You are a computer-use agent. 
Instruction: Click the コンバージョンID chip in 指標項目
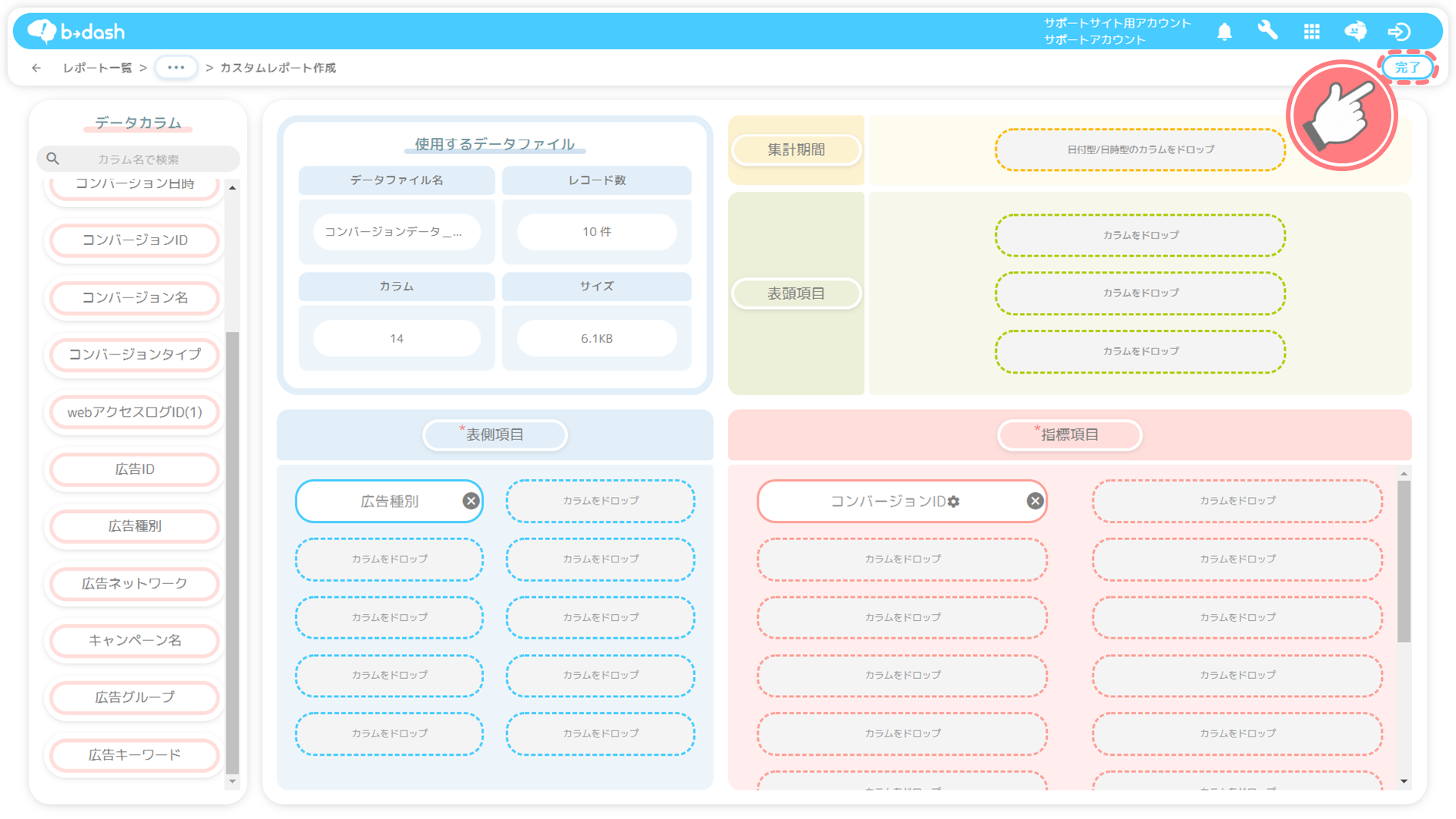pyautogui.click(x=902, y=501)
